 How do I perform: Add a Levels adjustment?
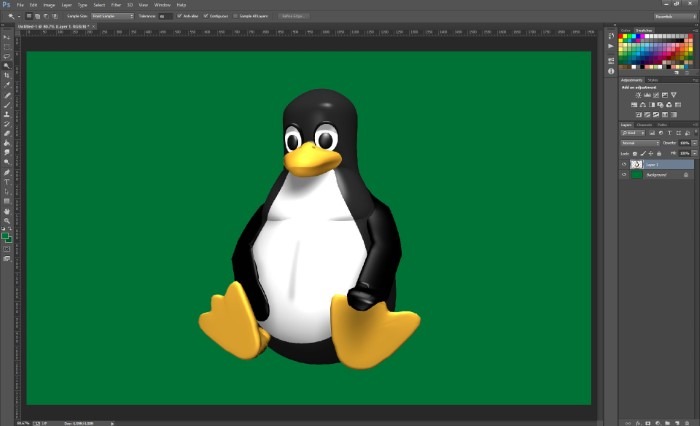[x=647, y=95]
